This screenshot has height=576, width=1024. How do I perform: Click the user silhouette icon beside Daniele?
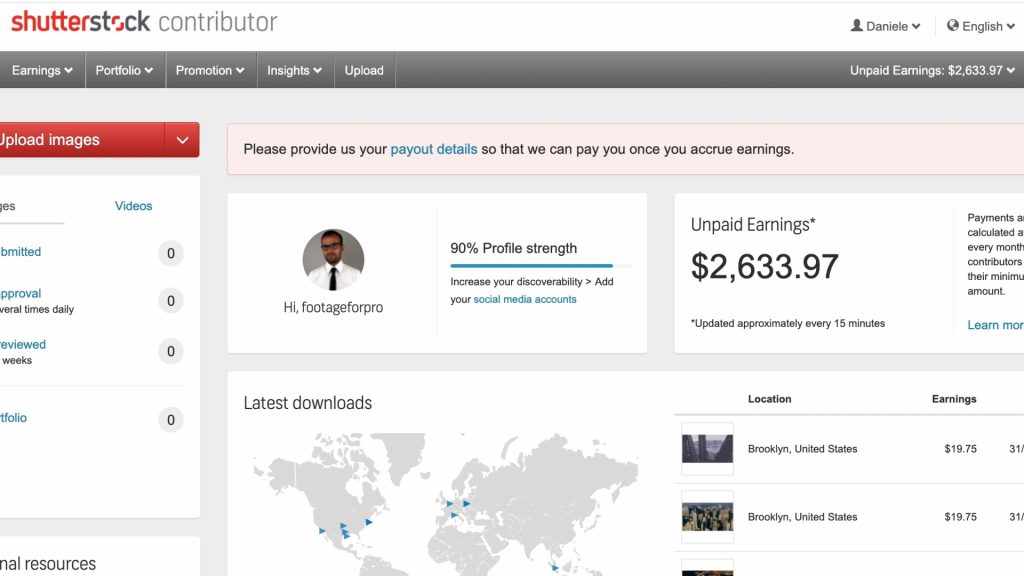pyautogui.click(x=856, y=25)
